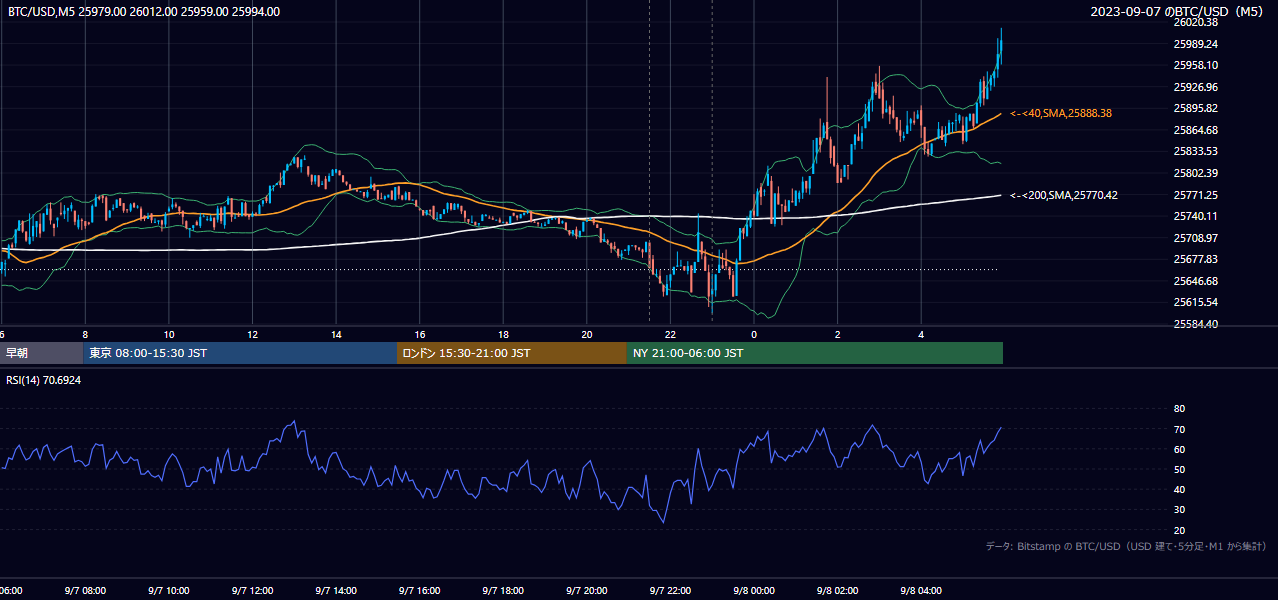This screenshot has height=600, width=1278.
Task: Select price axis value 25677.83
Action: [x=1196, y=259]
